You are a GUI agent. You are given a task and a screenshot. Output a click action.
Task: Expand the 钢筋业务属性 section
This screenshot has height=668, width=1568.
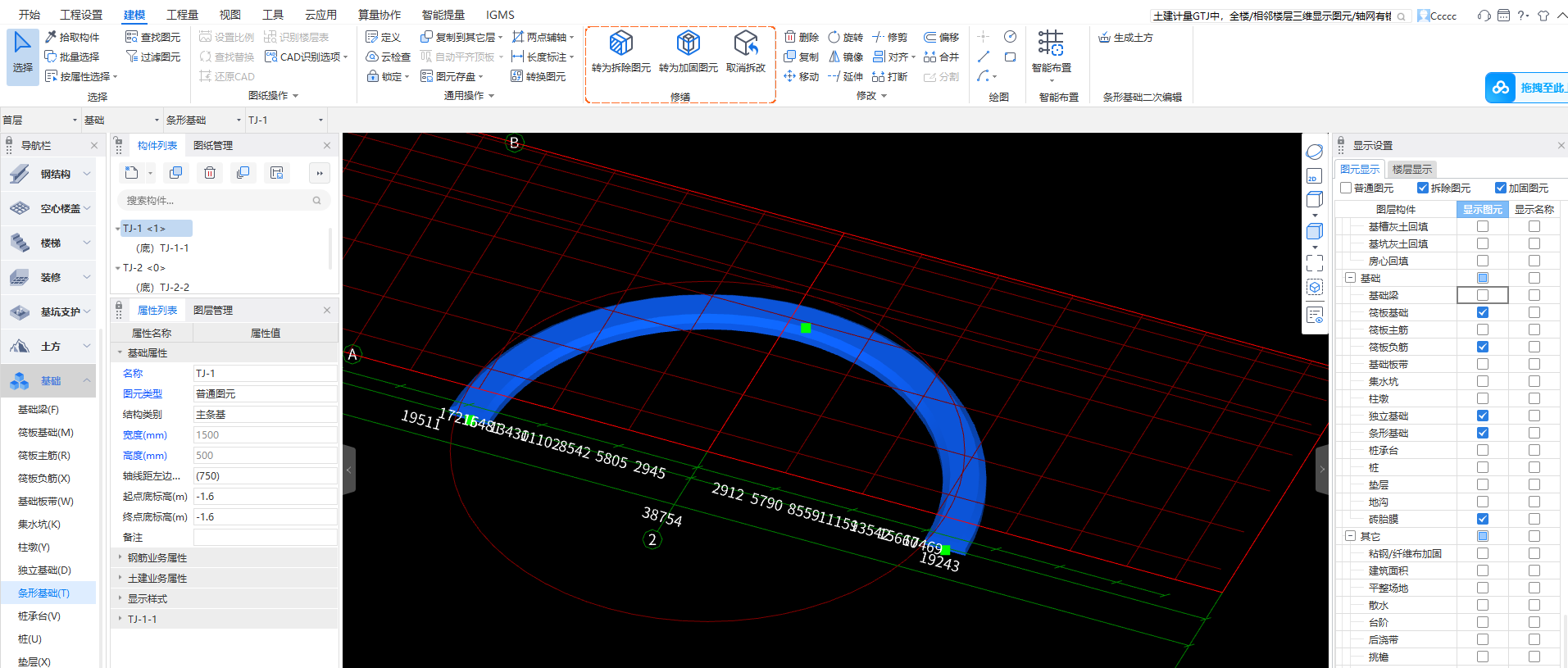[x=157, y=558]
